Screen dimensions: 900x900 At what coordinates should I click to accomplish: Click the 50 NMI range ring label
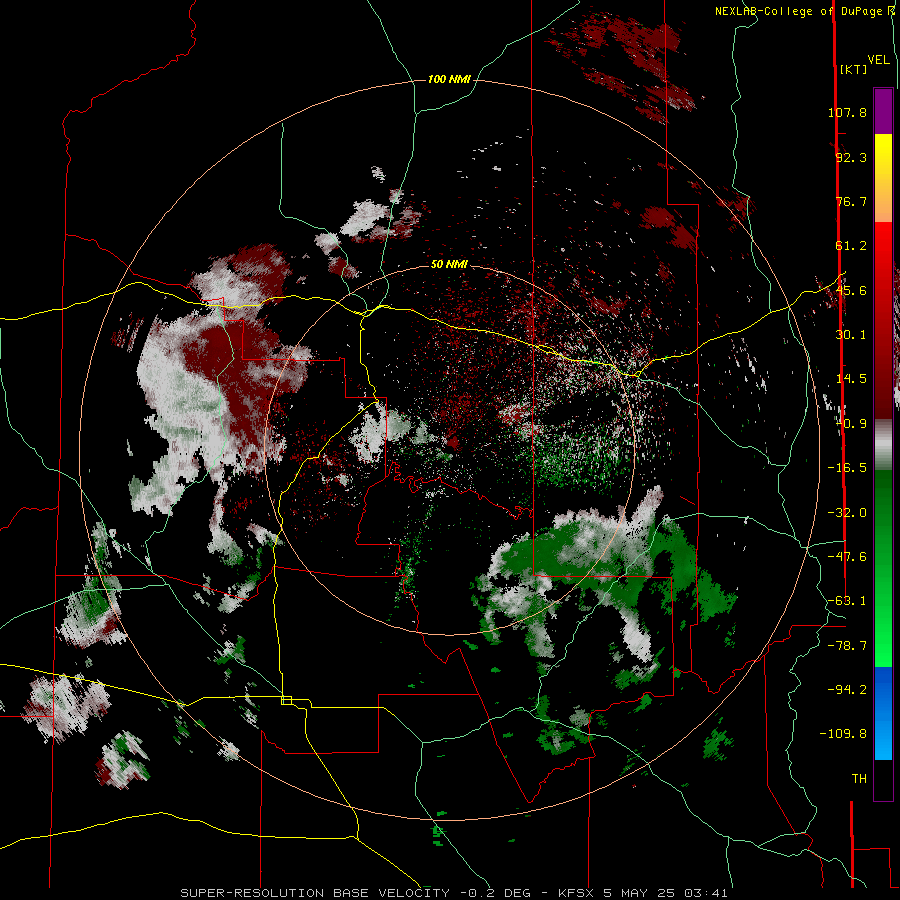(x=449, y=265)
